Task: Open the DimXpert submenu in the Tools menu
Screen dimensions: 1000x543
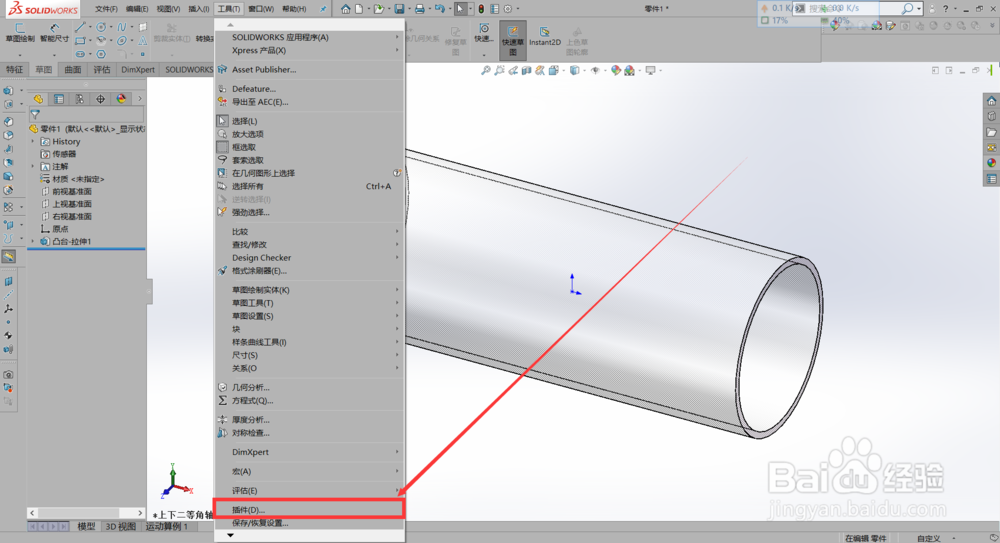Action: pyautogui.click(x=309, y=452)
